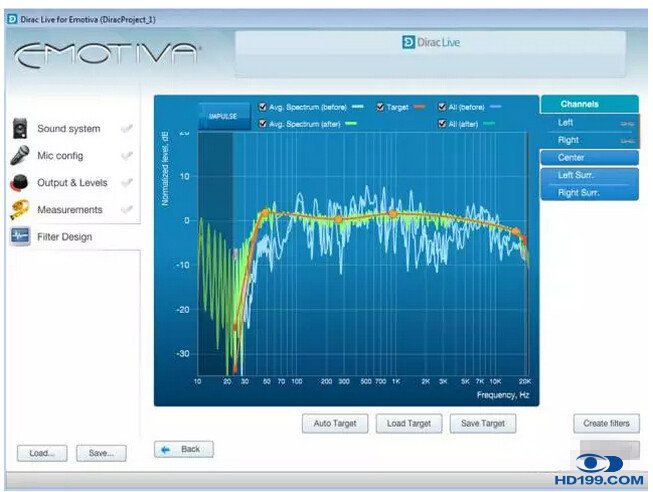Click the green Avg. Spectrum (after) legend line
The image size is (653, 492).
pos(351,124)
